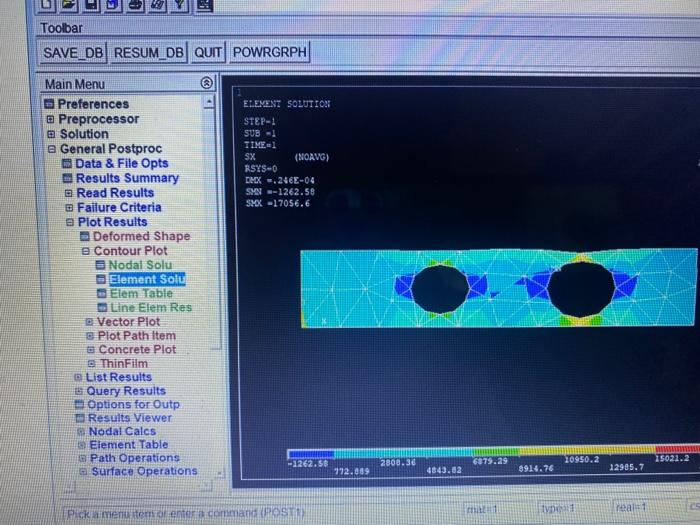
Task: Expand the List Results node
Action: click(78, 377)
